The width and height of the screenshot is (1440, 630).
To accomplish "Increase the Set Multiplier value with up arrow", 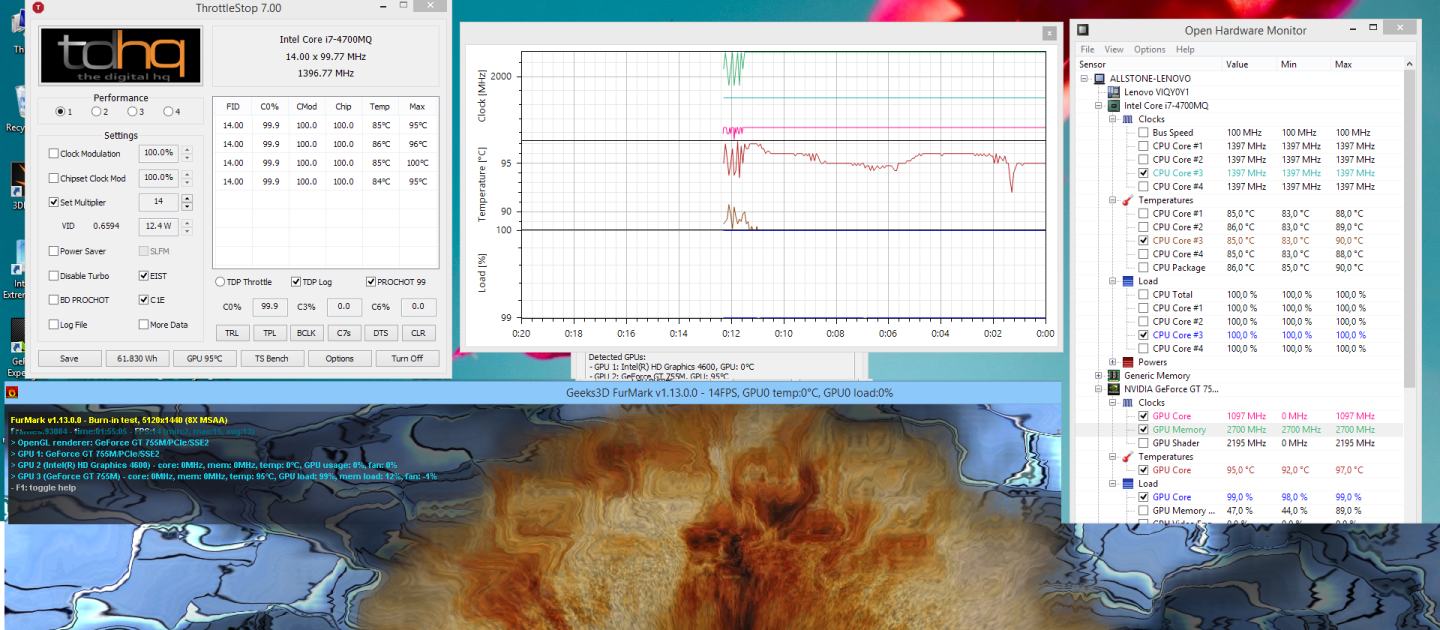I will [x=186, y=198].
